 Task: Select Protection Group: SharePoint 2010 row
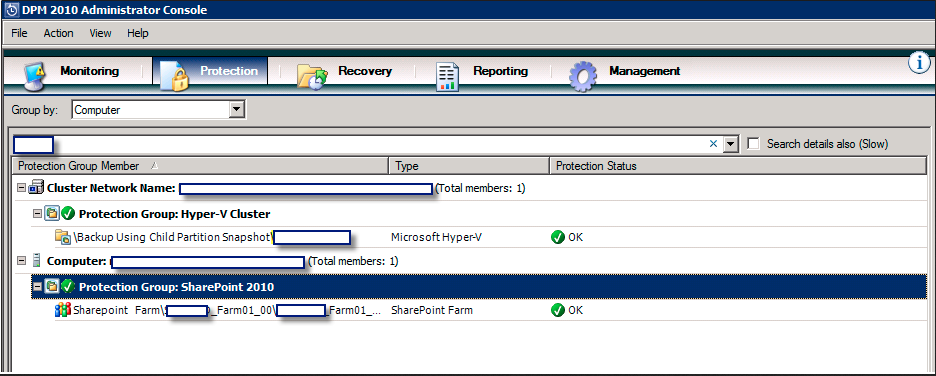pyautogui.click(x=478, y=286)
